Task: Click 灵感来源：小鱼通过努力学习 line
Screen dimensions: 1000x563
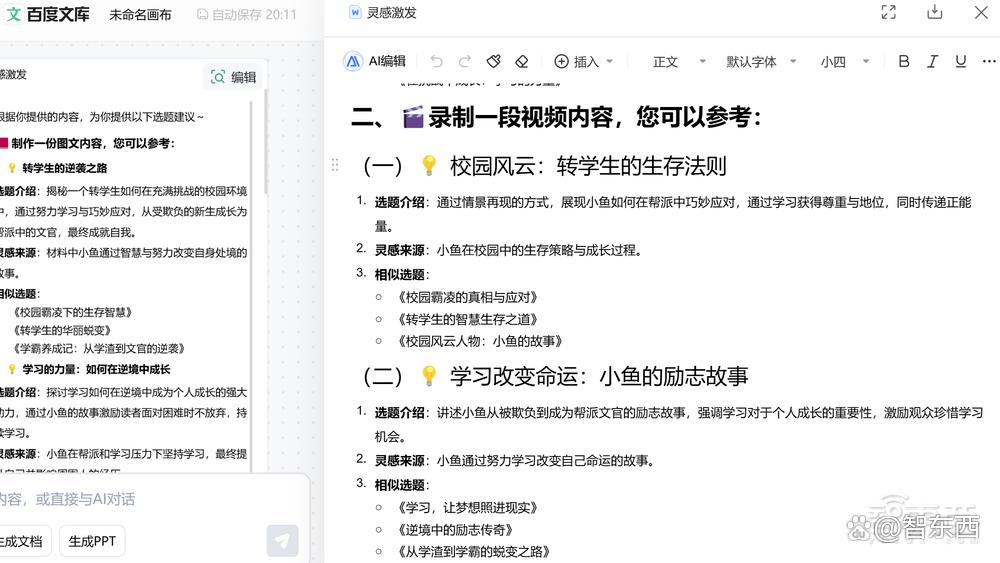Action: (x=515, y=460)
